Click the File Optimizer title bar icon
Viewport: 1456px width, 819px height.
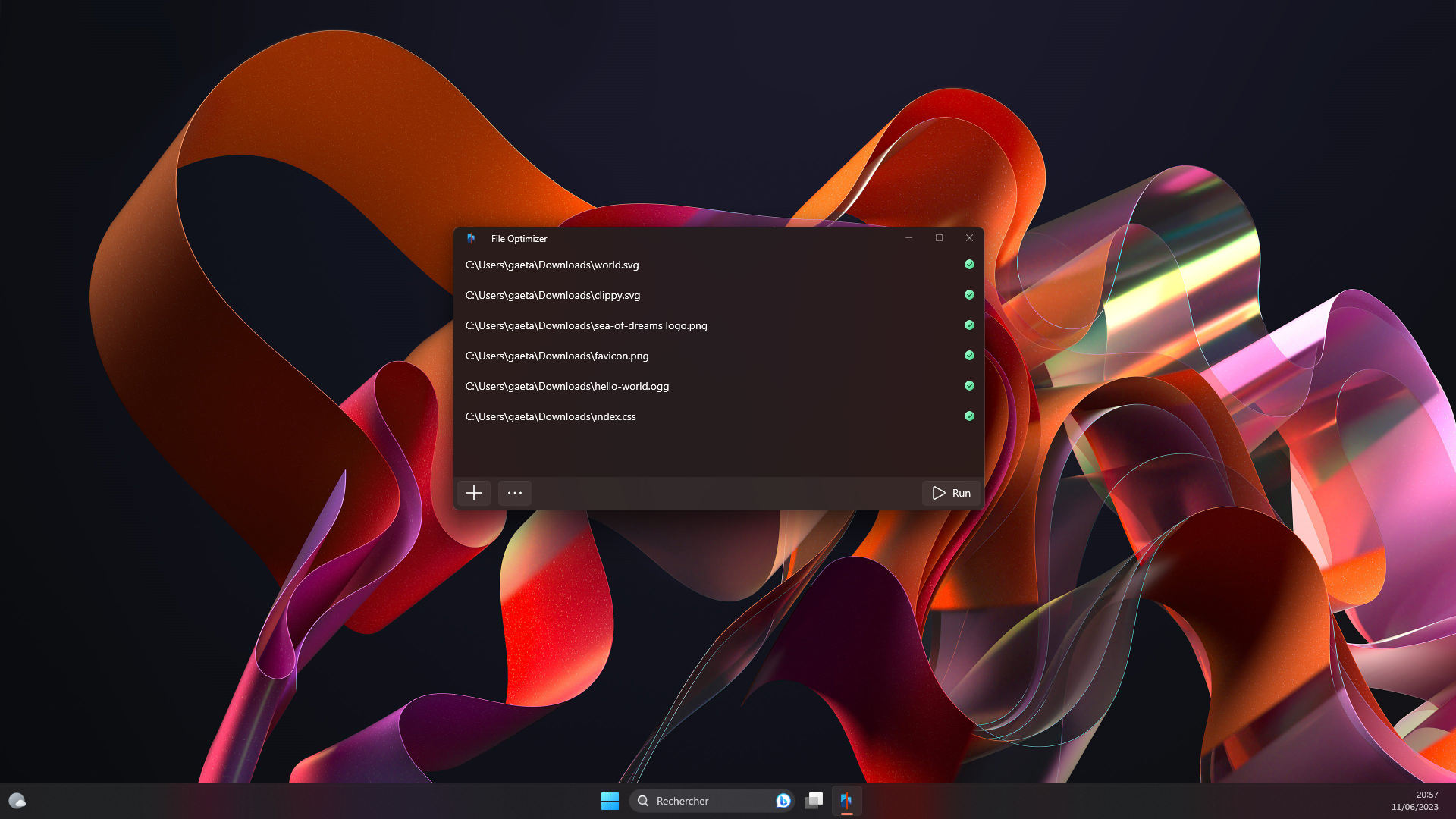point(471,238)
